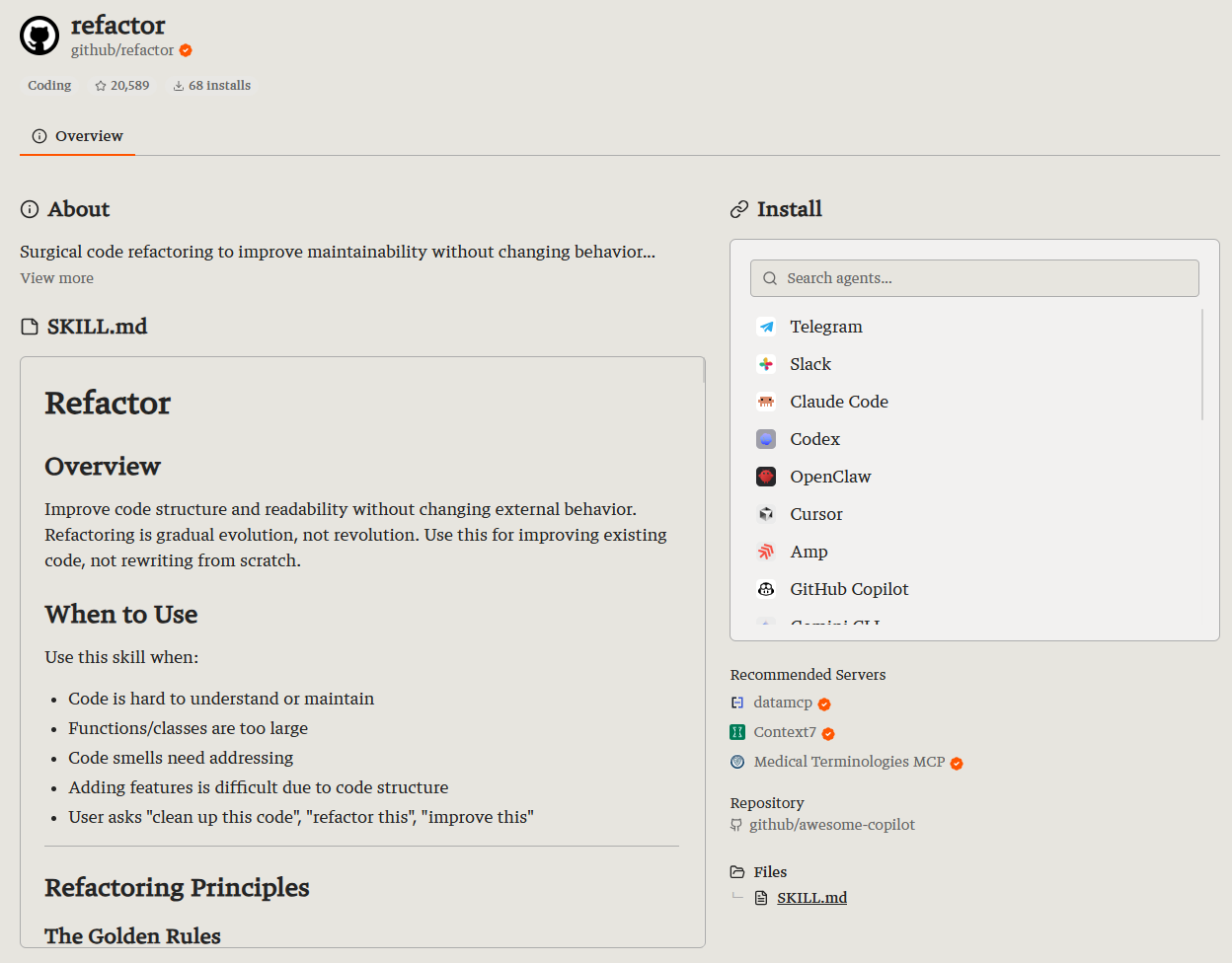
Task: Select Claude Code from the agent list
Action: pyautogui.click(x=839, y=402)
